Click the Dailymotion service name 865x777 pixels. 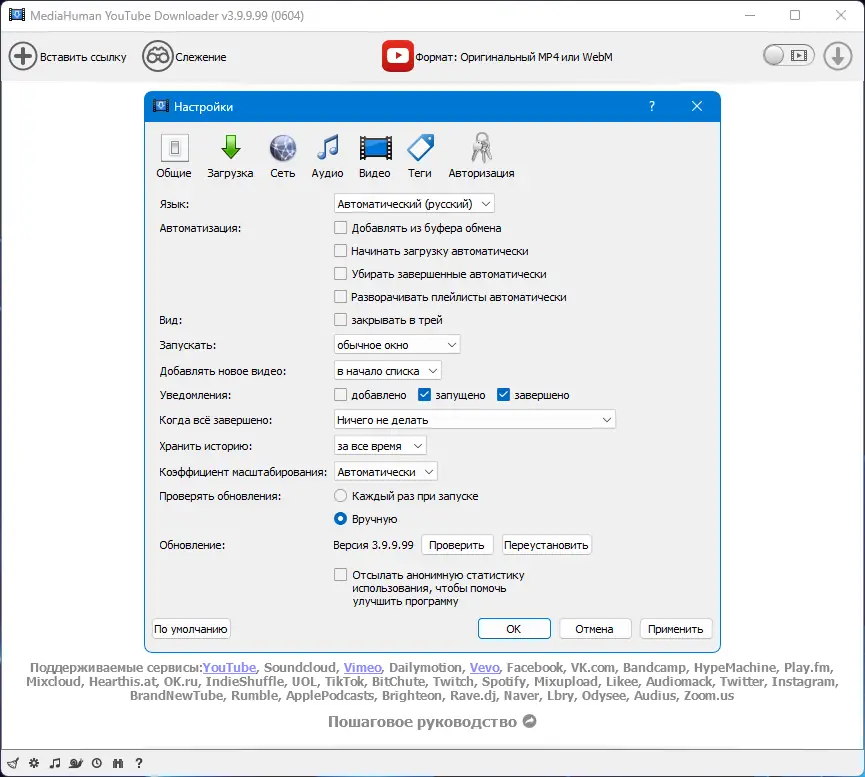[x=425, y=667]
